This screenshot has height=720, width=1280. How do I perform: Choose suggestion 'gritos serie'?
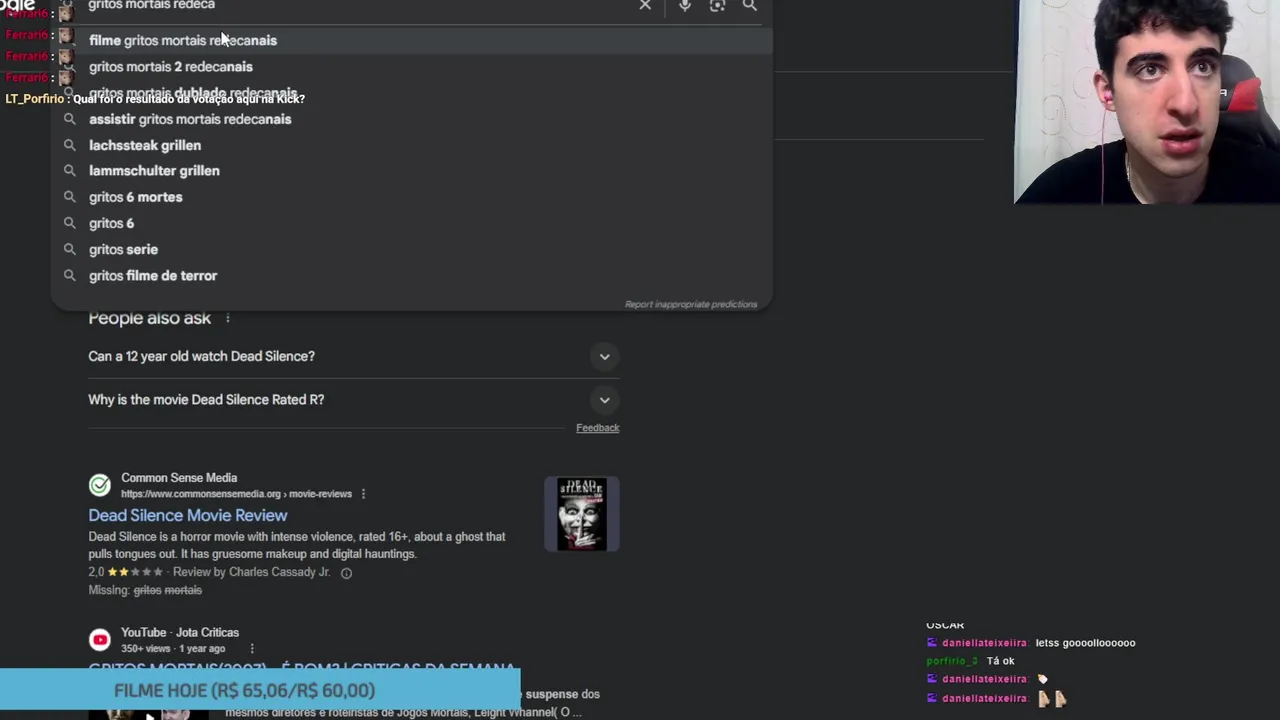[412, 249]
